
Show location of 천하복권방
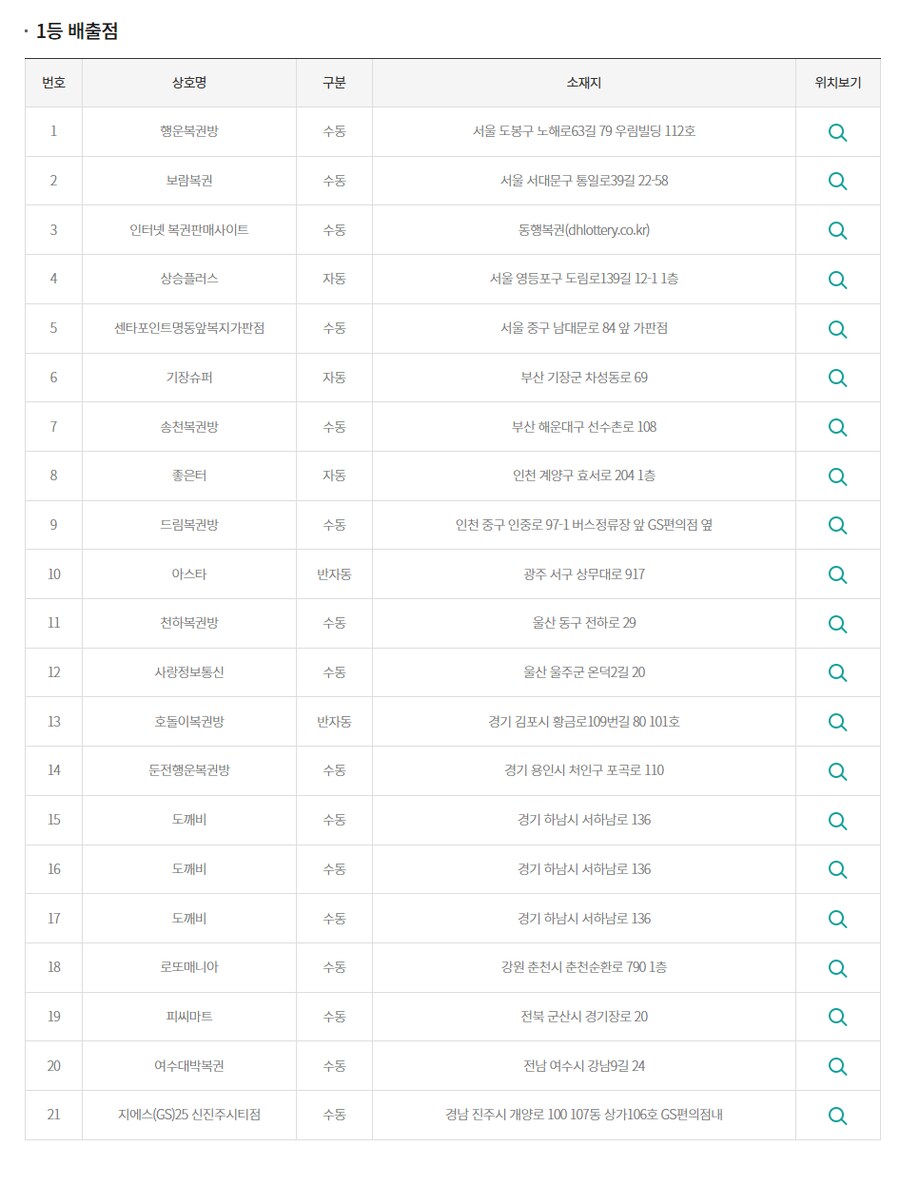click(837, 623)
